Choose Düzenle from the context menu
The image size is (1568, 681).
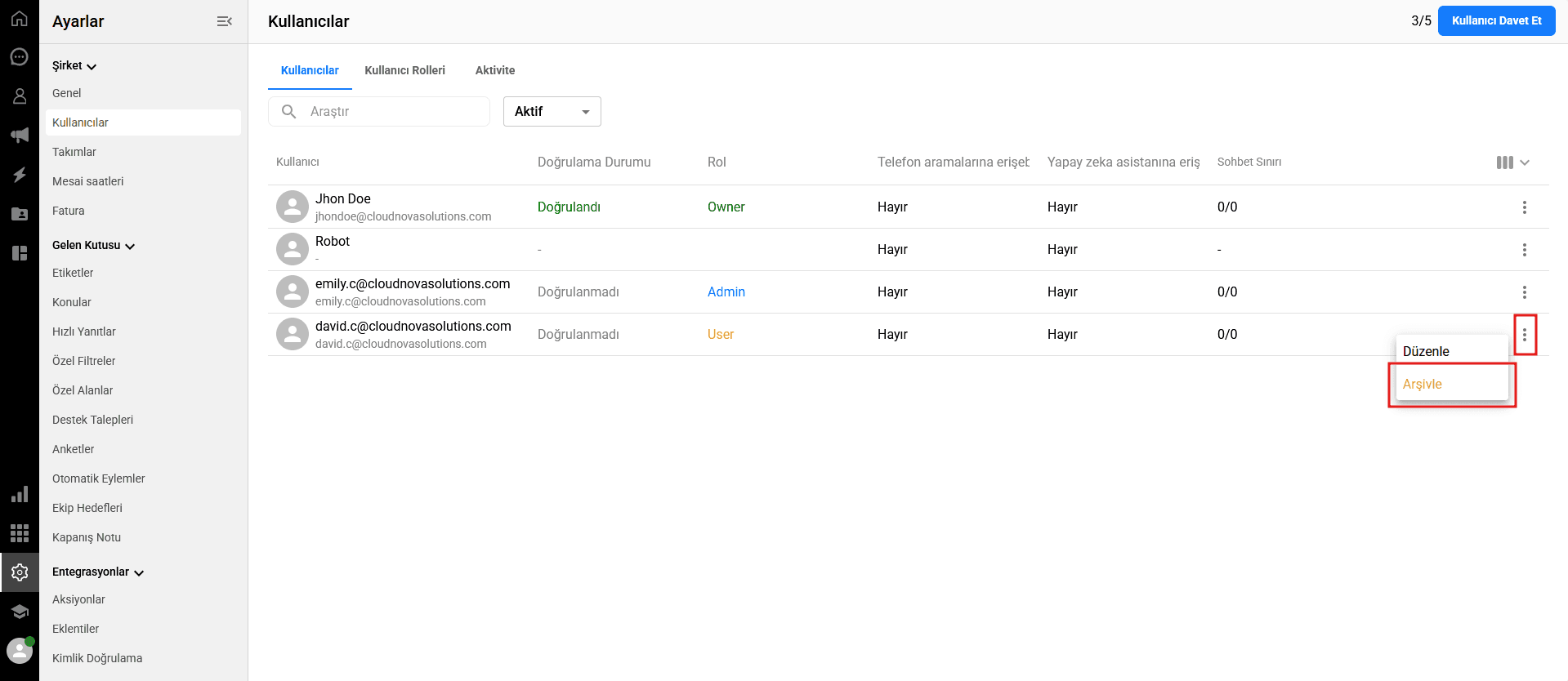(x=1452, y=351)
